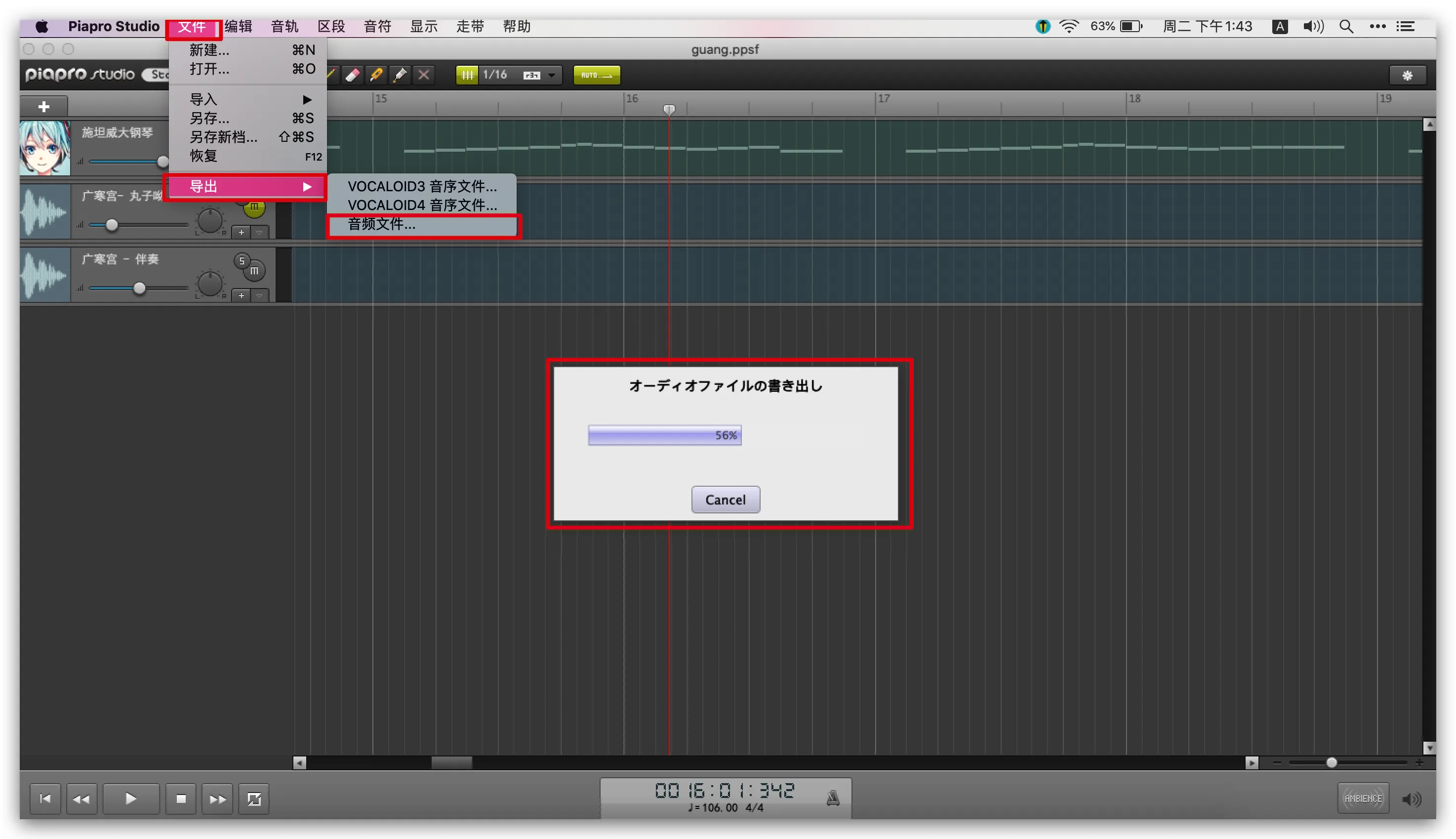The height and width of the screenshot is (839, 1456).
Task: Adjust the 施坦威大钢琴 track volume slider
Action: coord(163,162)
